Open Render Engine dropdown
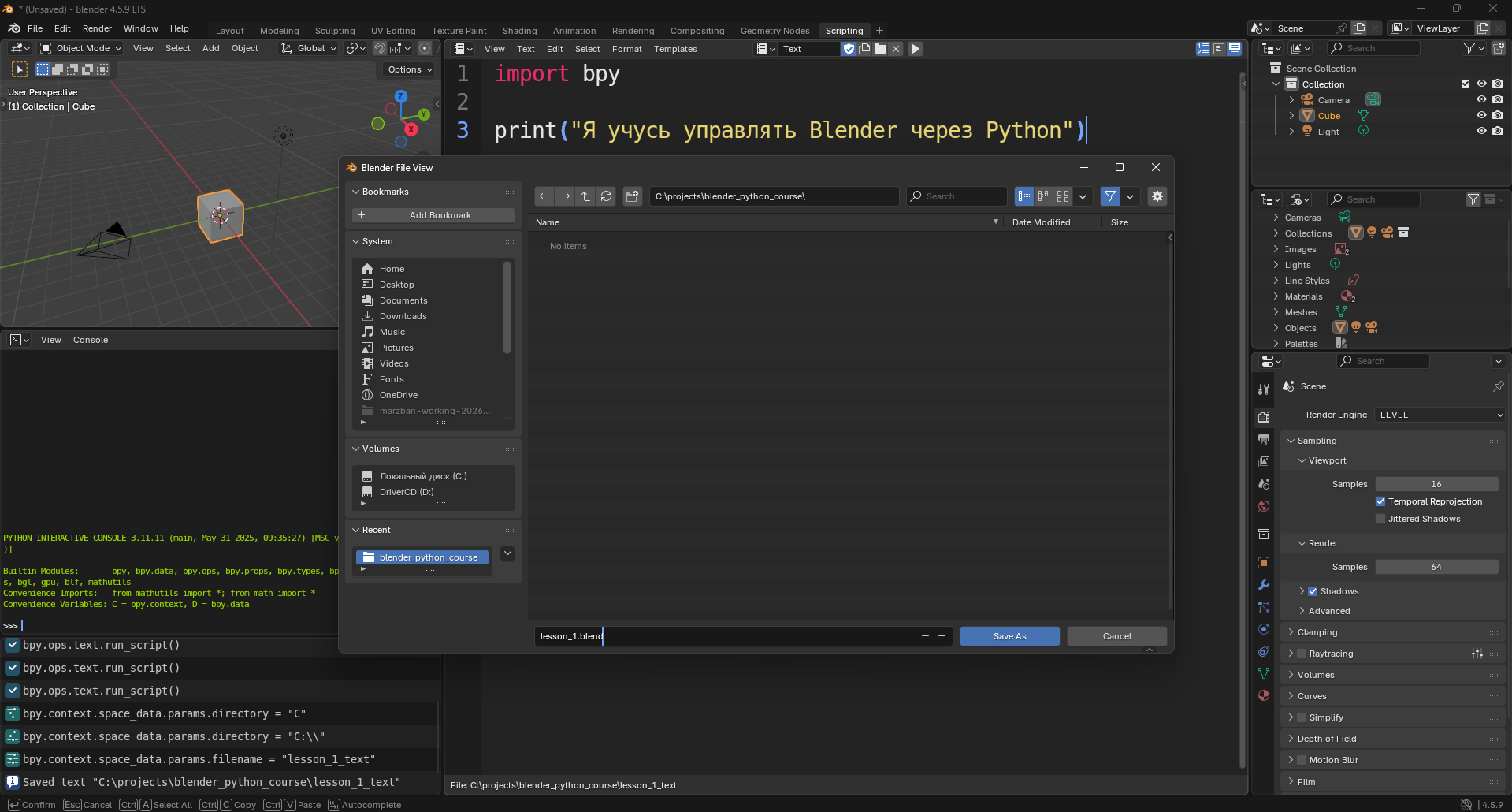This screenshot has width=1512, height=812. 1440,415
